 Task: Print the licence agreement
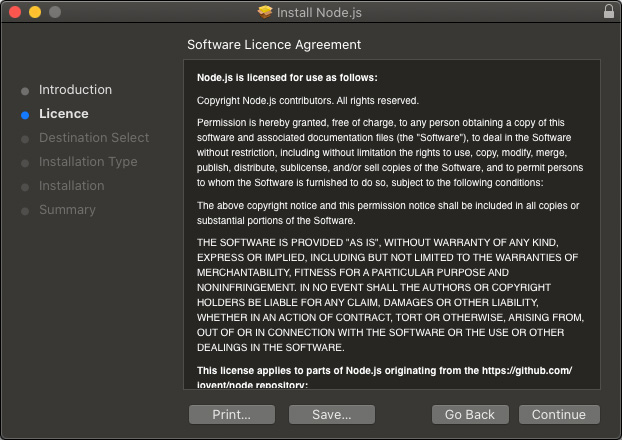(x=231, y=414)
